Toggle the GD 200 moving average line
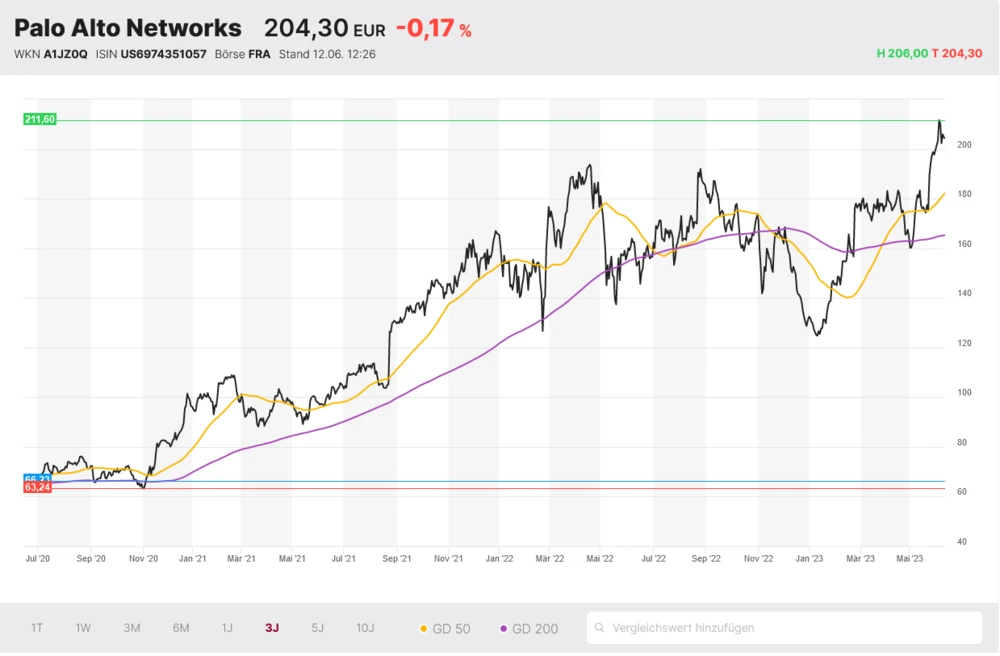 tap(529, 629)
